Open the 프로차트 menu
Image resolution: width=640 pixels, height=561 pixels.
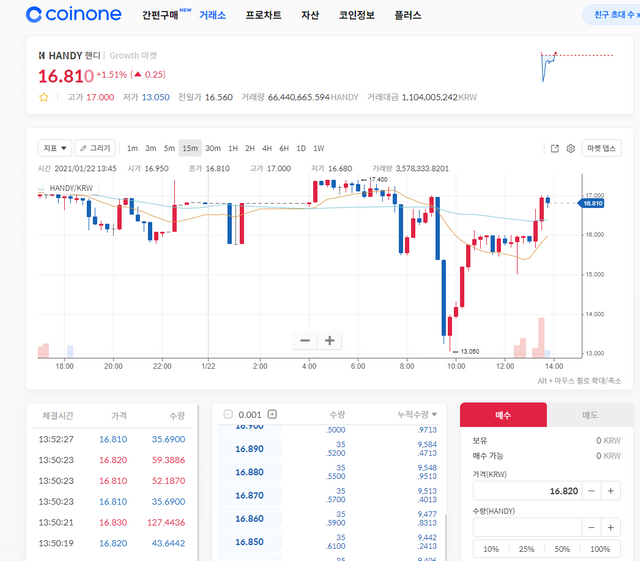coord(263,15)
